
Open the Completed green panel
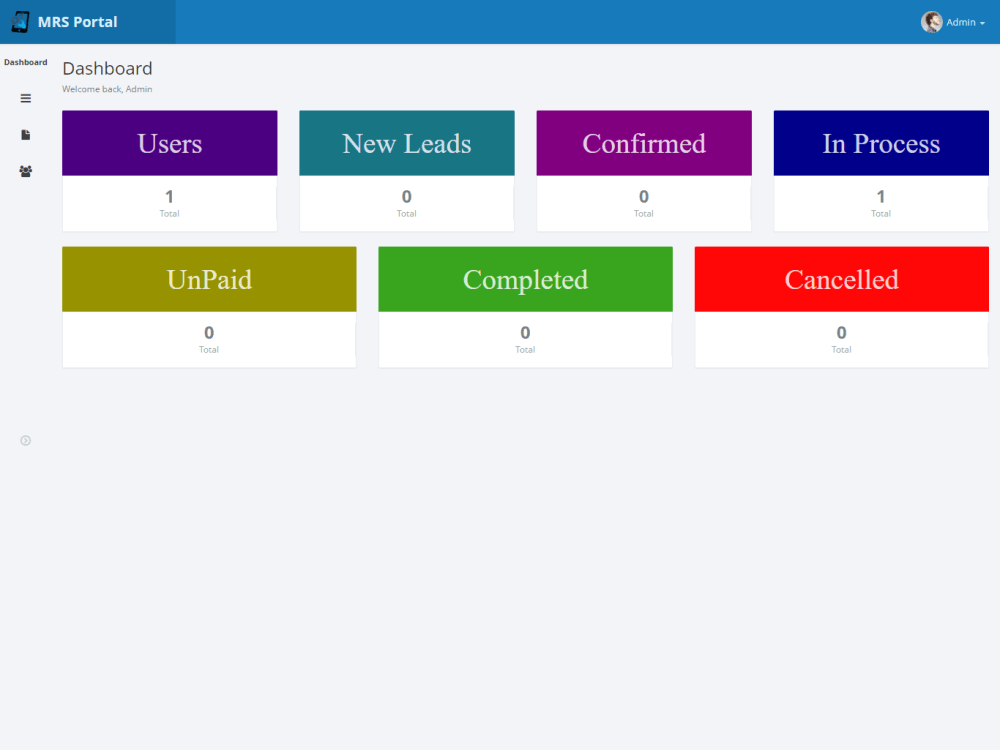pos(525,279)
